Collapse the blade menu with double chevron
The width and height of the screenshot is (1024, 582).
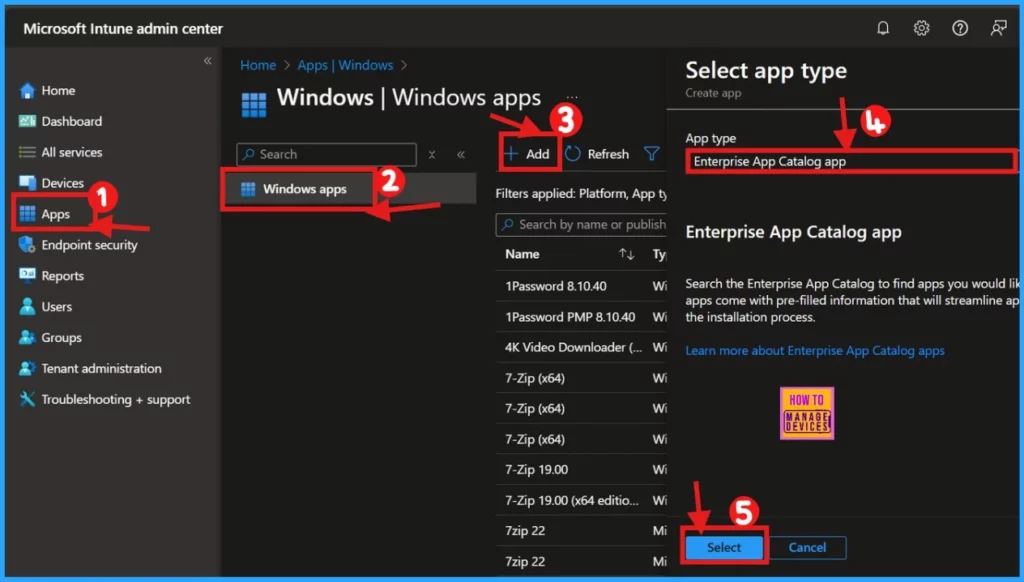tap(461, 155)
